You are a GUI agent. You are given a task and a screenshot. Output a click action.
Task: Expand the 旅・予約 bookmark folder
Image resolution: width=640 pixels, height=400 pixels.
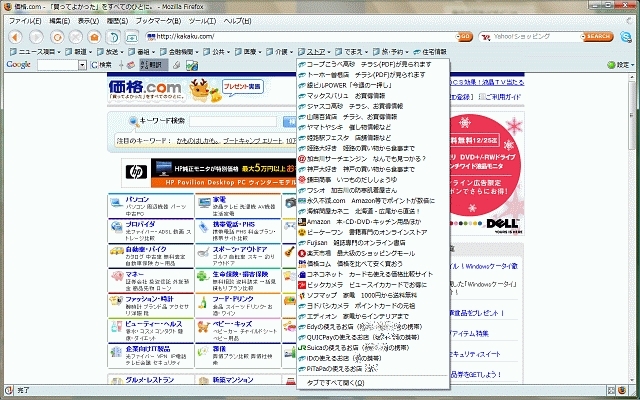(x=391, y=52)
